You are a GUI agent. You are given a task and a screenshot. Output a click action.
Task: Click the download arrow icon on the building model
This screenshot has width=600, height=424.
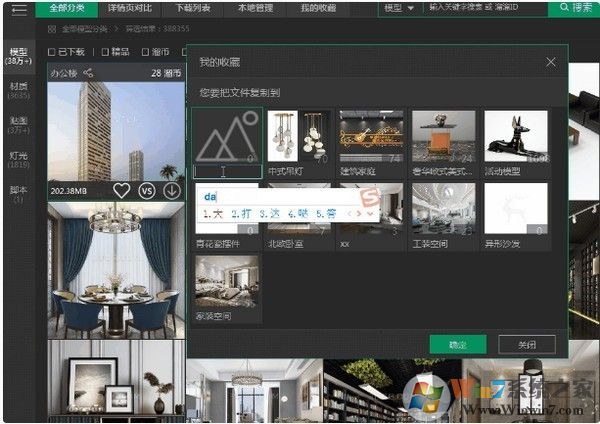(x=172, y=190)
